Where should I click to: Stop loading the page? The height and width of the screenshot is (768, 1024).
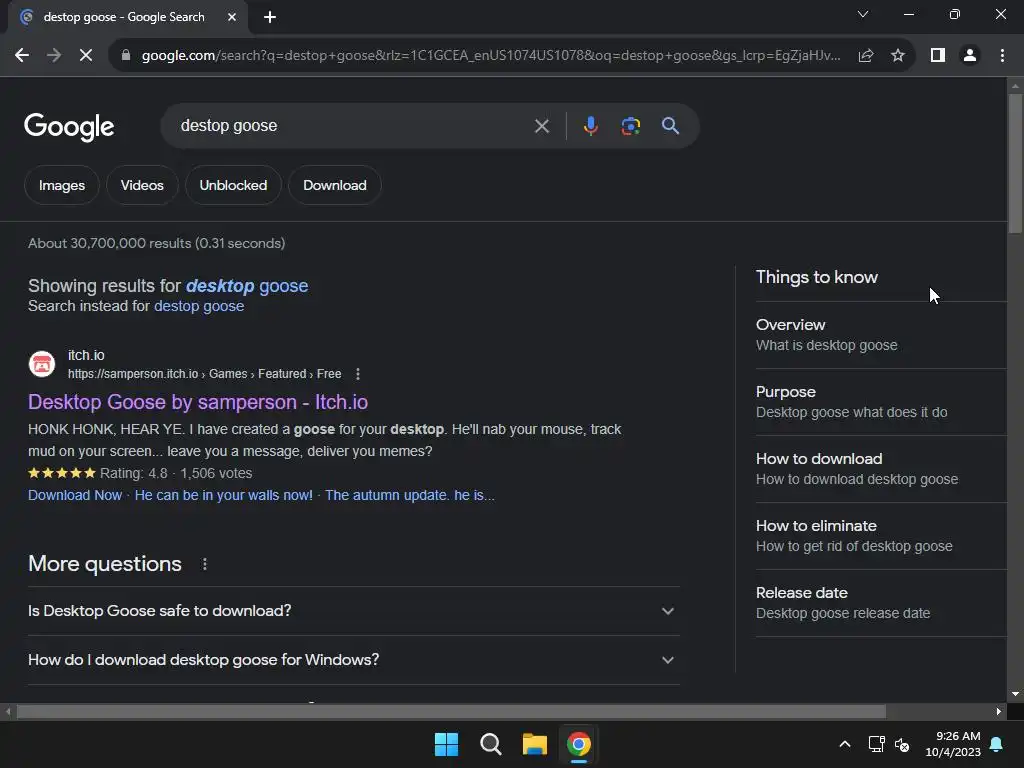pos(86,56)
